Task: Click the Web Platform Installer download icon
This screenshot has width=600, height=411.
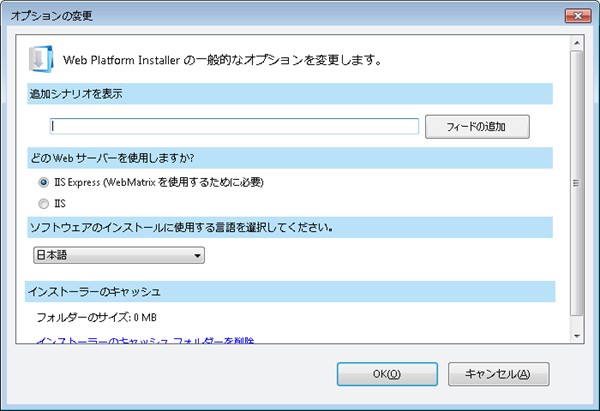Action: click(x=41, y=59)
